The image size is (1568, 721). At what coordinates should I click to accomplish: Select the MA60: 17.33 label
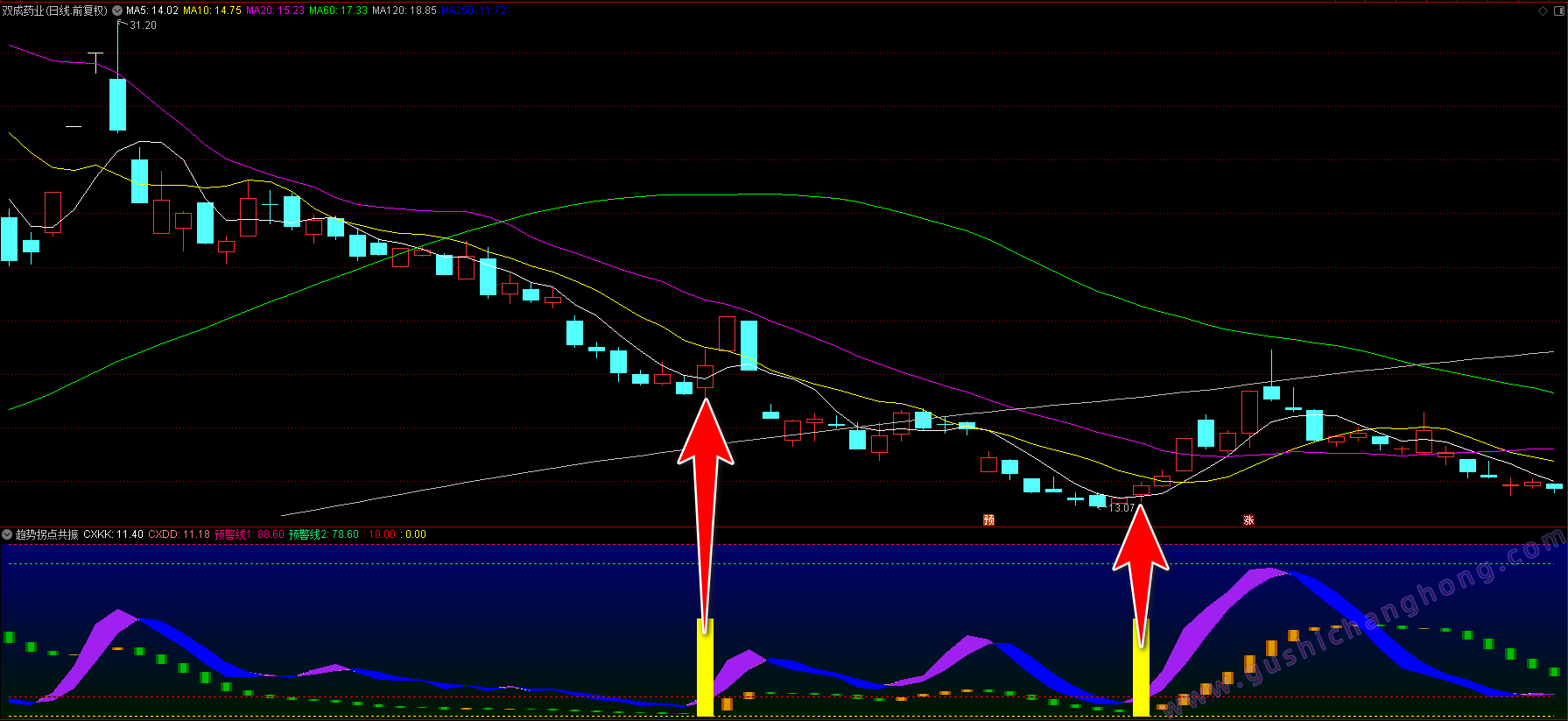(338, 11)
